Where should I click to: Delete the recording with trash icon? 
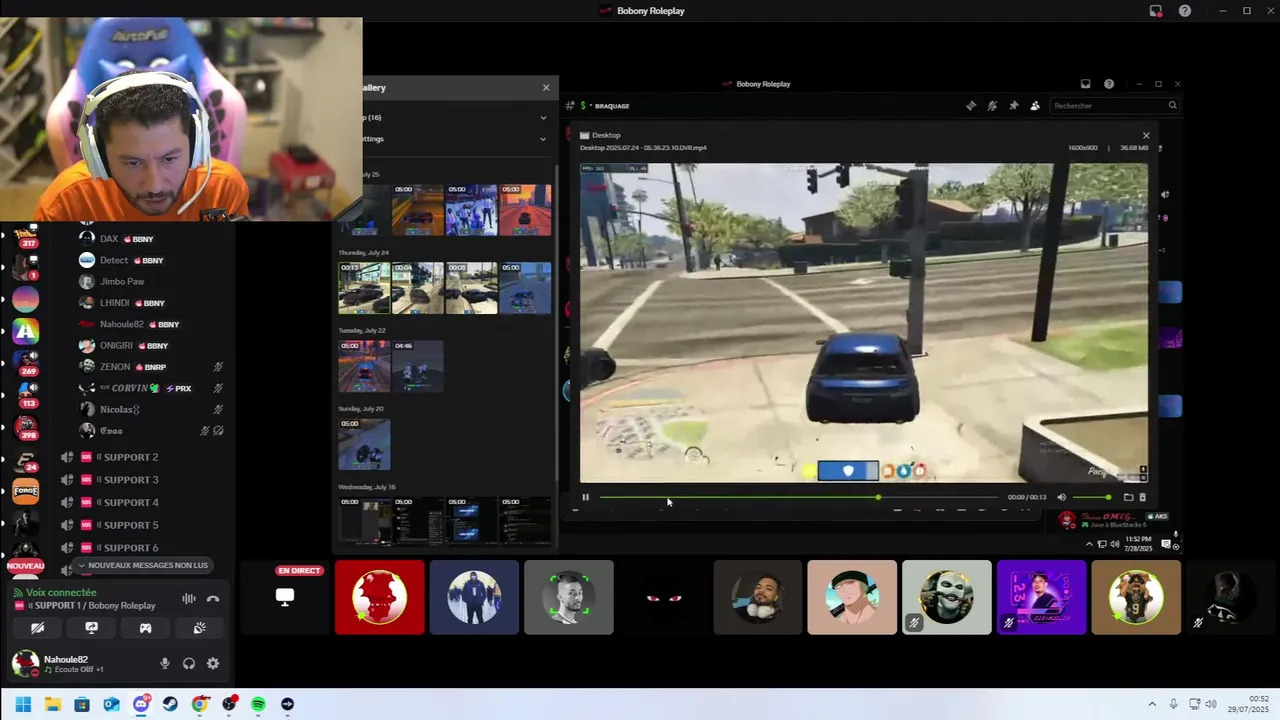(1142, 497)
